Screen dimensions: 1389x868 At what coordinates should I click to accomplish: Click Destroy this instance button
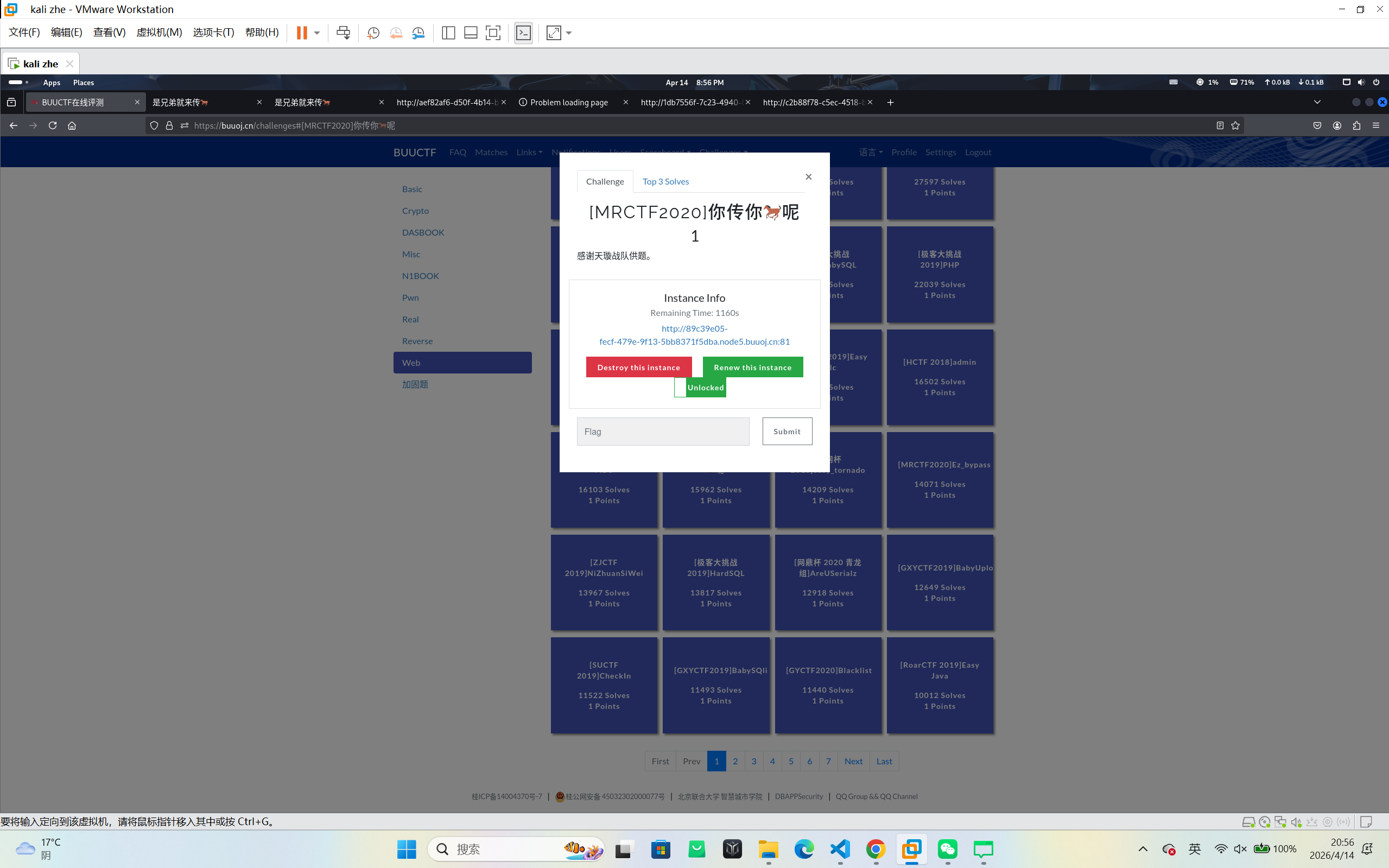[638, 368]
